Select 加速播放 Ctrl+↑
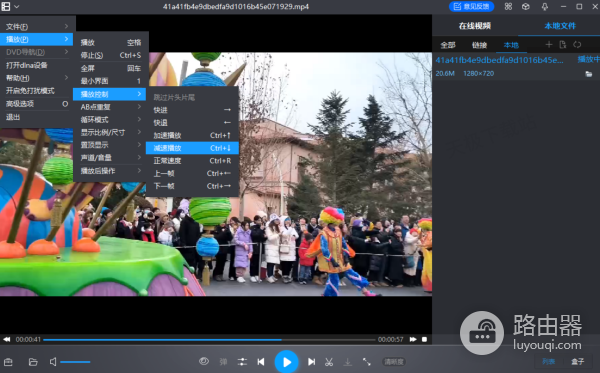 click(x=192, y=135)
